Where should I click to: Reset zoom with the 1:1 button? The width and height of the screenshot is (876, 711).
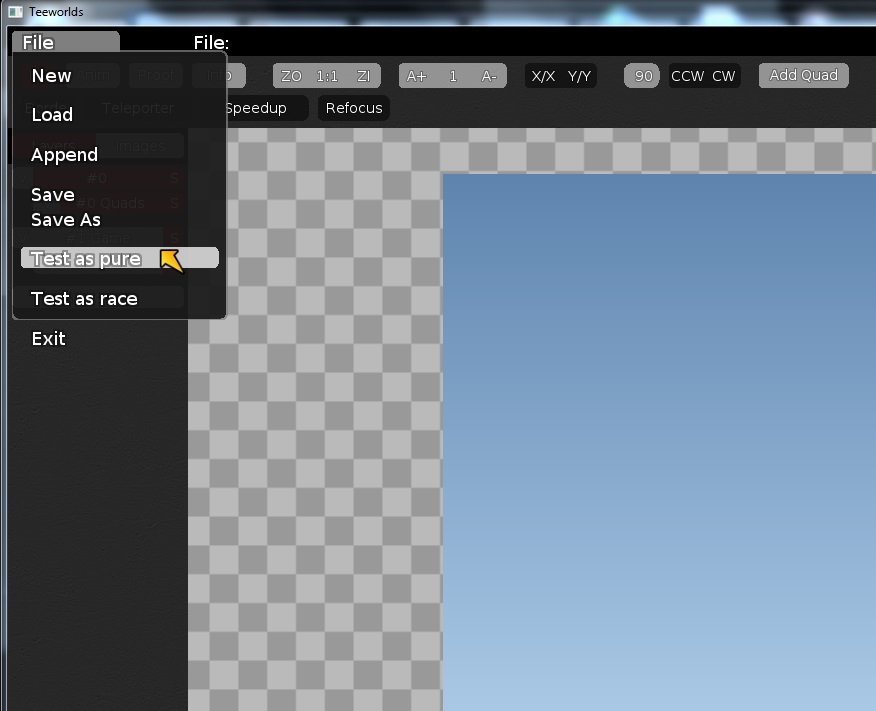327,76
